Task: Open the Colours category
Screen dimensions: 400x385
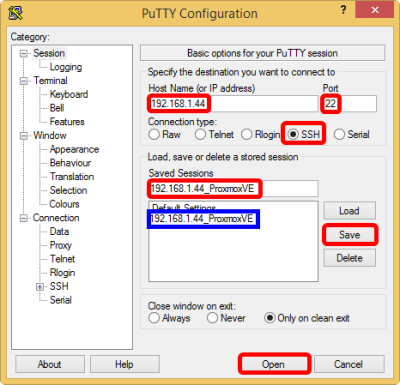Action: (x=64, y=204)
